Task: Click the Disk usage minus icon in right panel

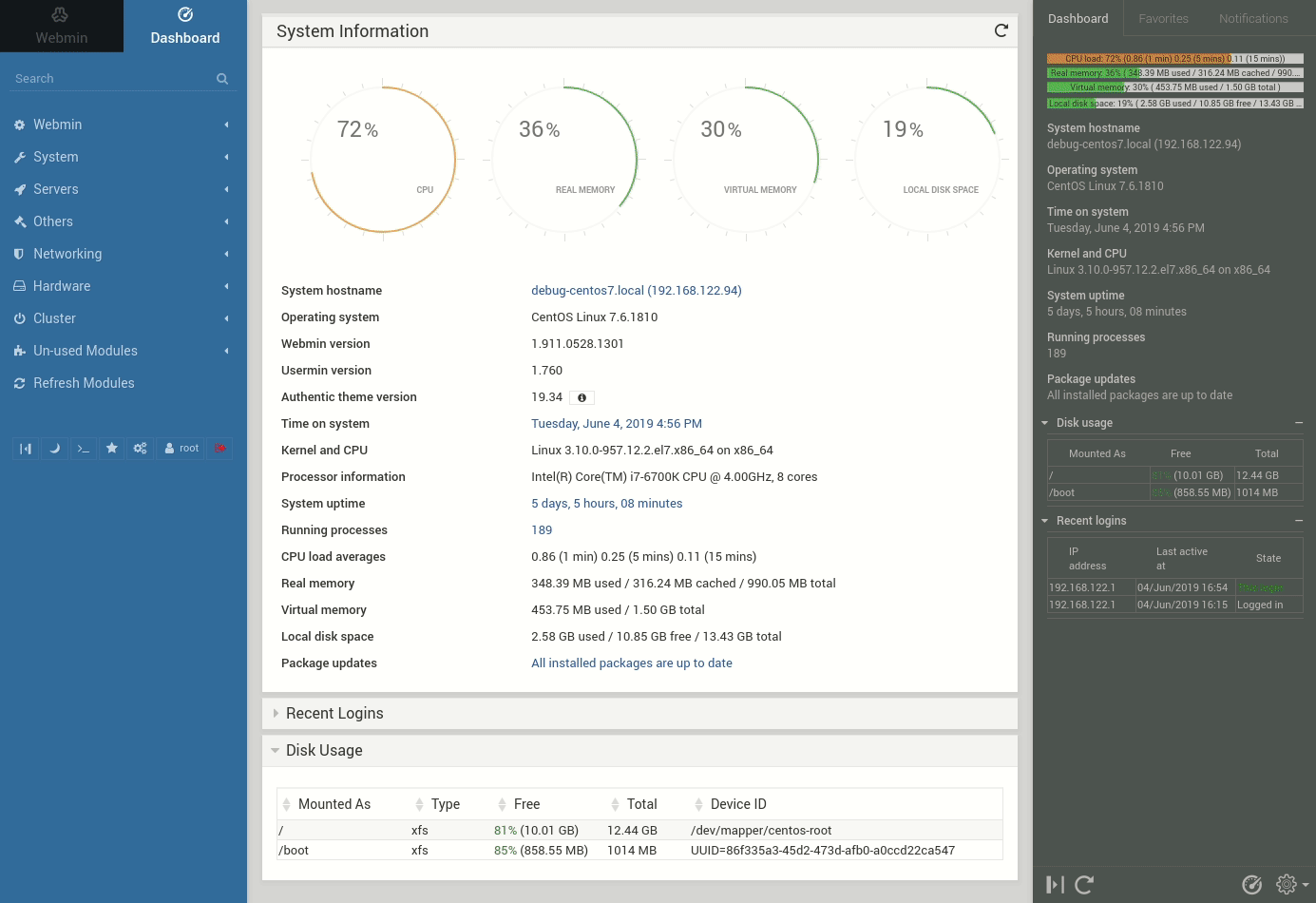Action: pos(1299,423)
